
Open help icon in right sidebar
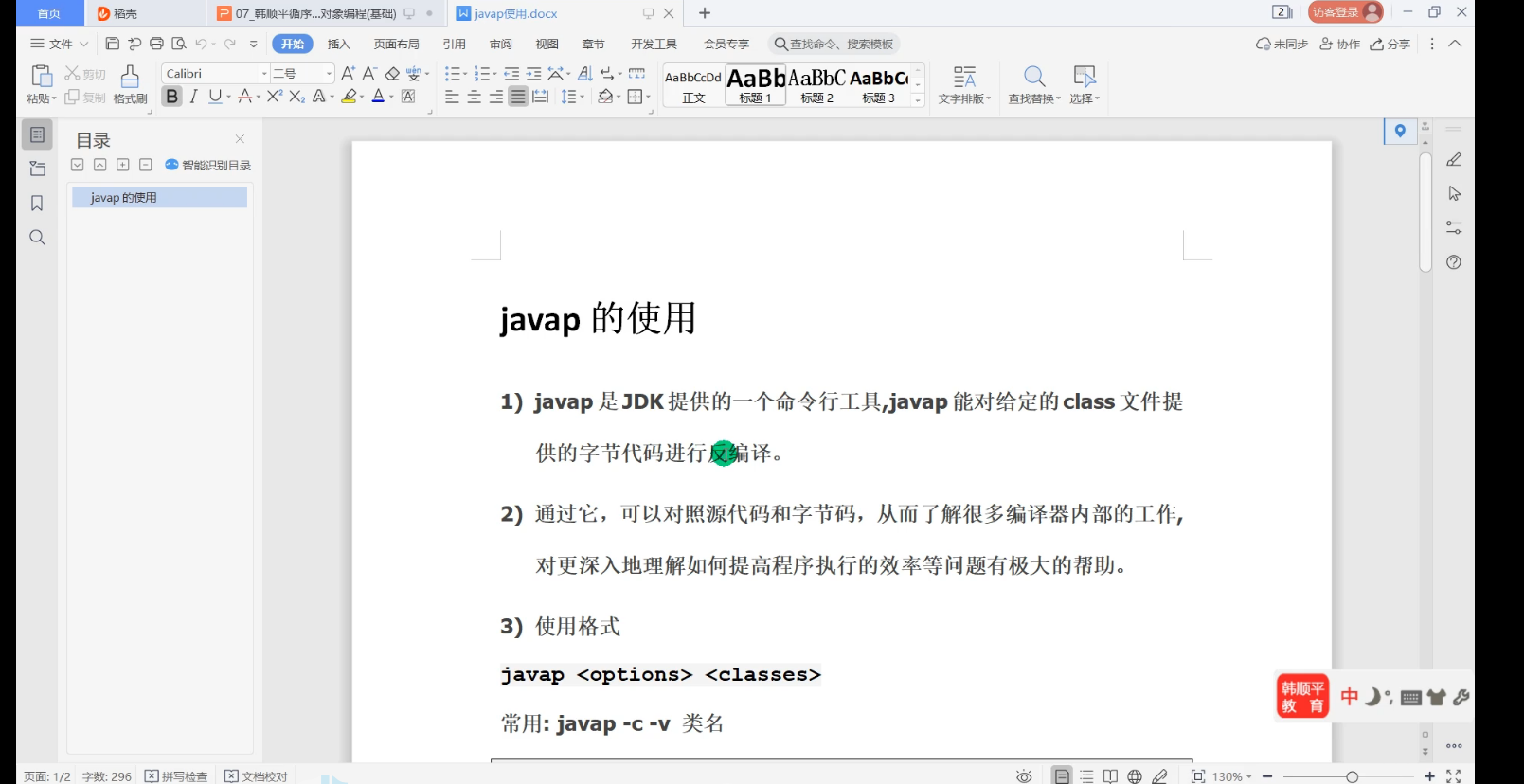[1454, 261]
